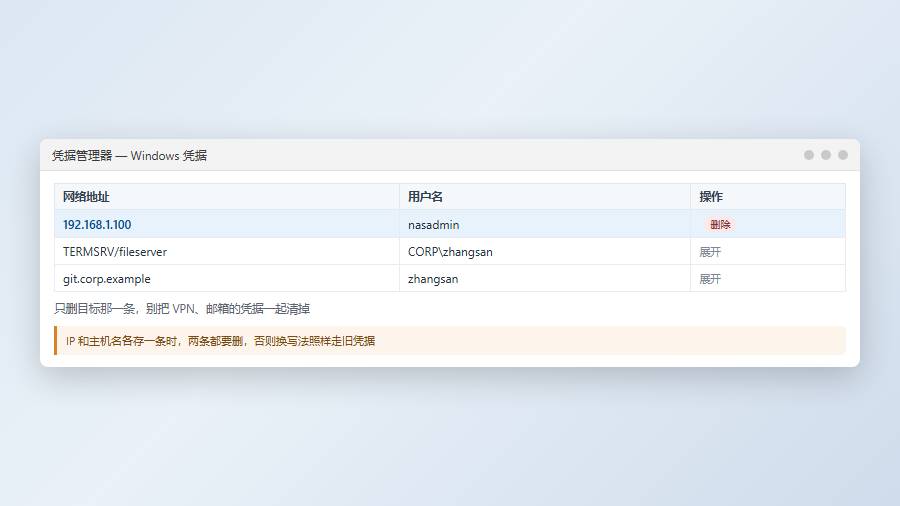This screenshot has height=506, width=900.
Task: Click the 凭据管理器 window title
Action: (130, 155)
